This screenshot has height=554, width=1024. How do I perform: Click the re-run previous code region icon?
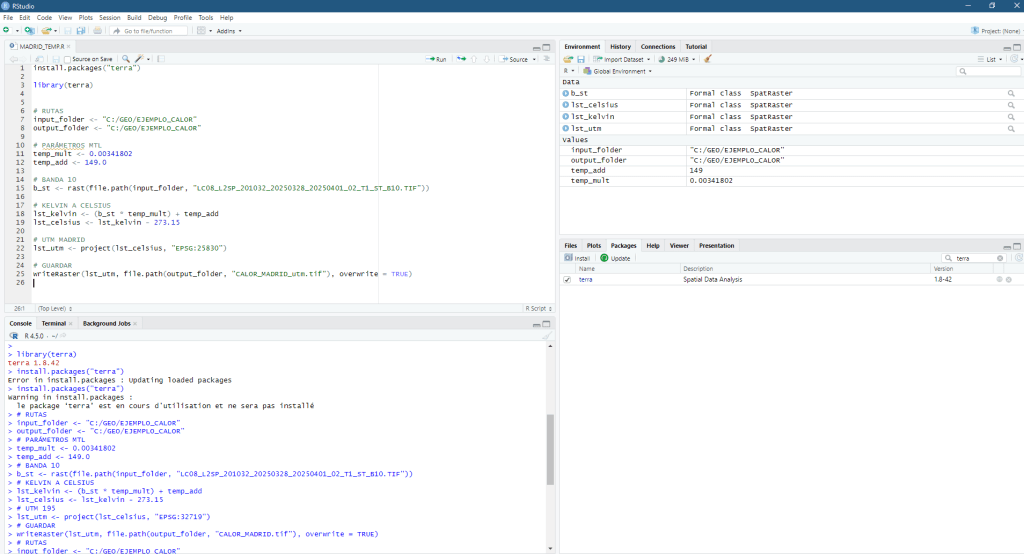(462, 59)
